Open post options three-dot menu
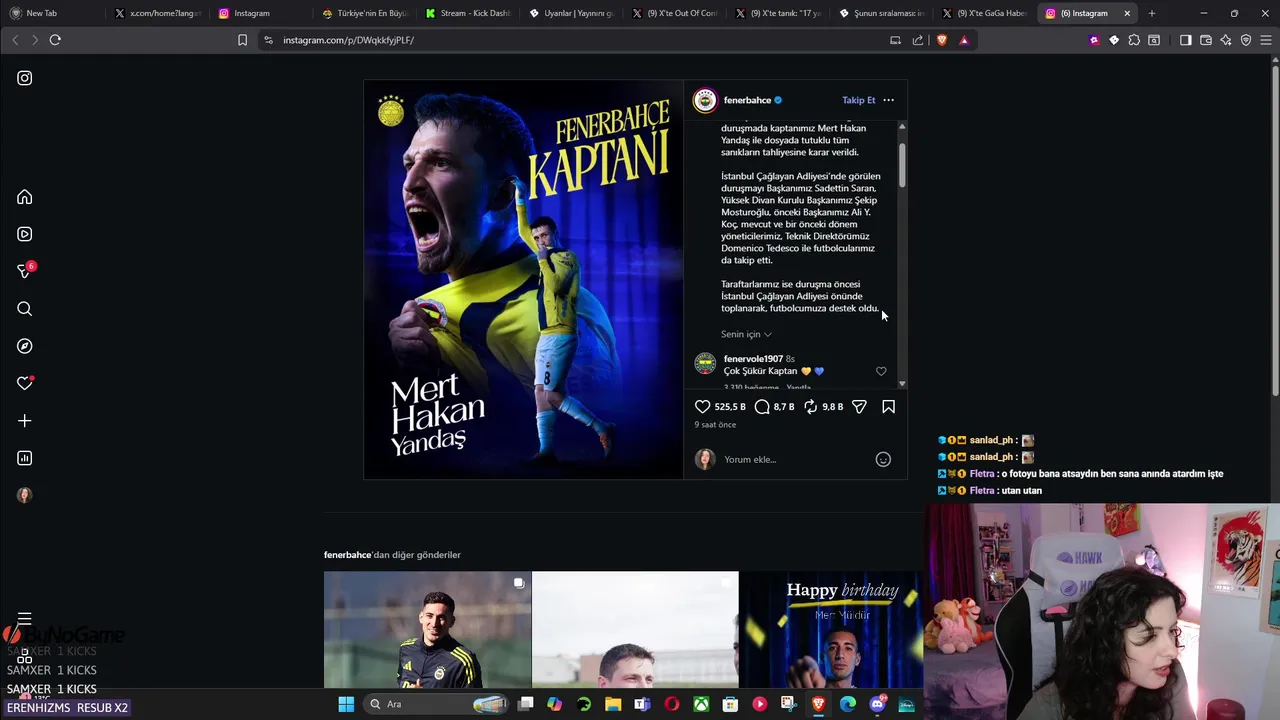Viewport: 1280px width, 720px height. tap(888, 100)
